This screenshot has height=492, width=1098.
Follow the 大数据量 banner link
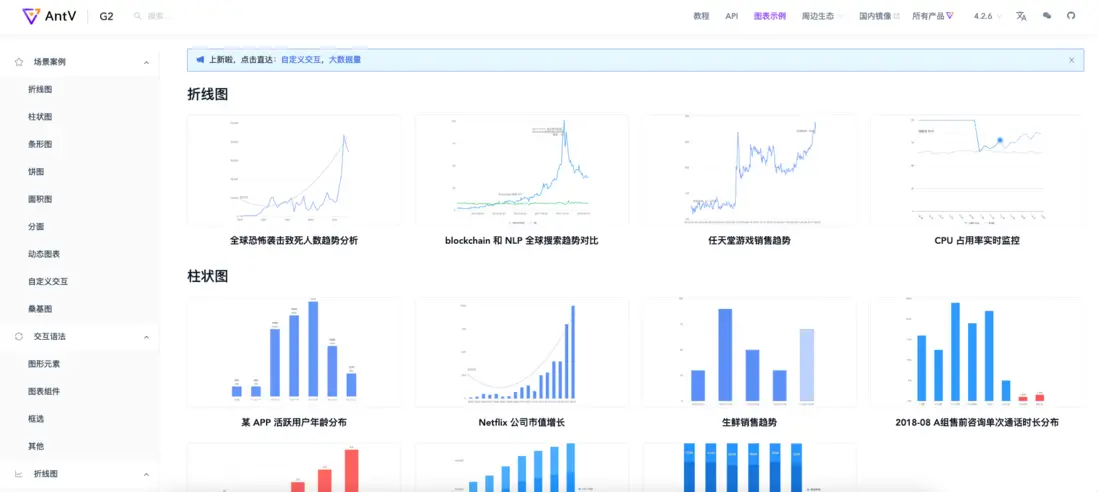tap(345, 60)
